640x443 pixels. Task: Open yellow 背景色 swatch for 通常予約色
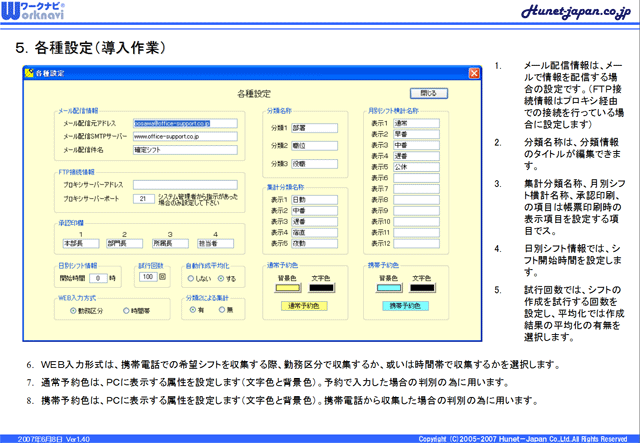coord(287,288)
